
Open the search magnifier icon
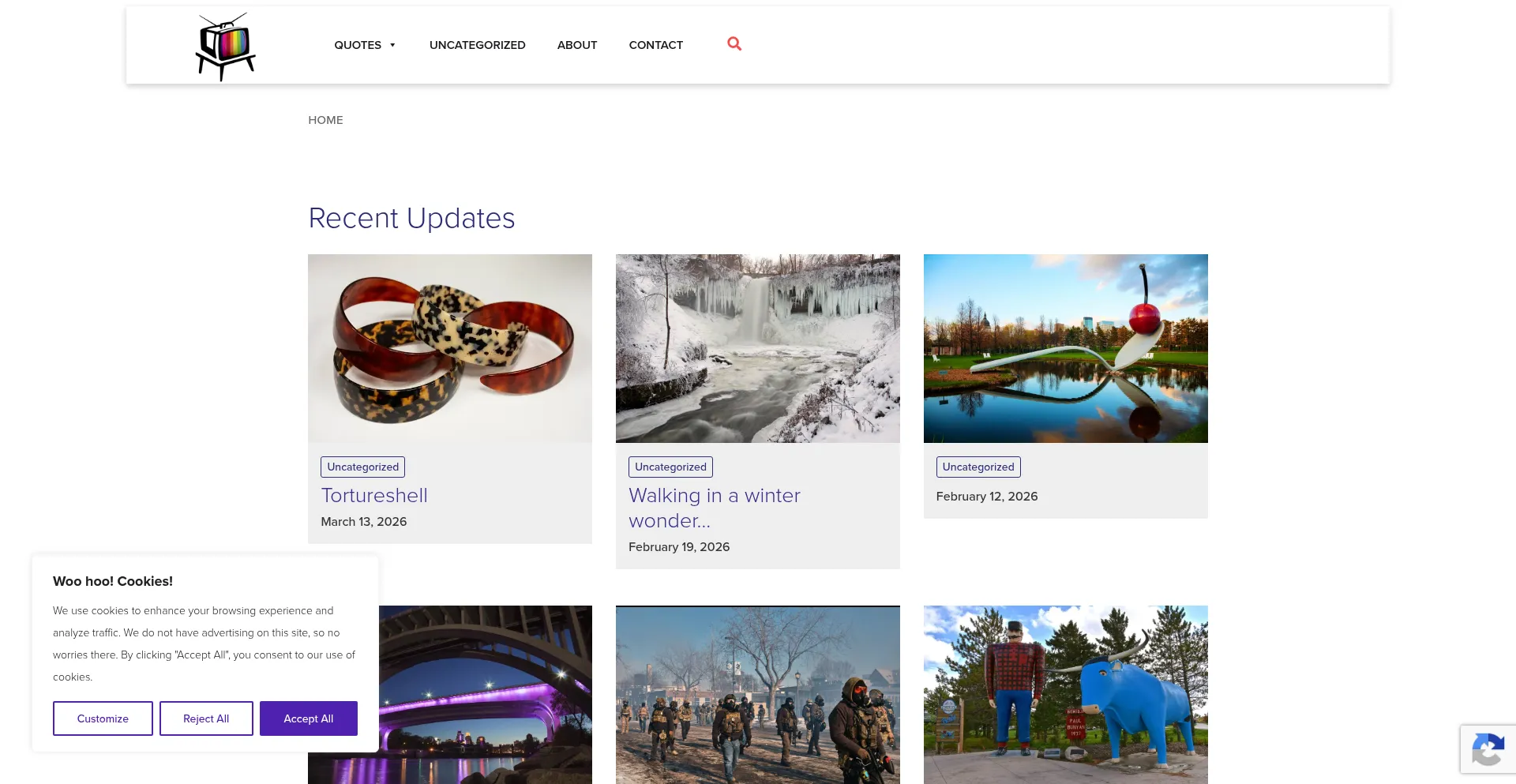(734, 44)
